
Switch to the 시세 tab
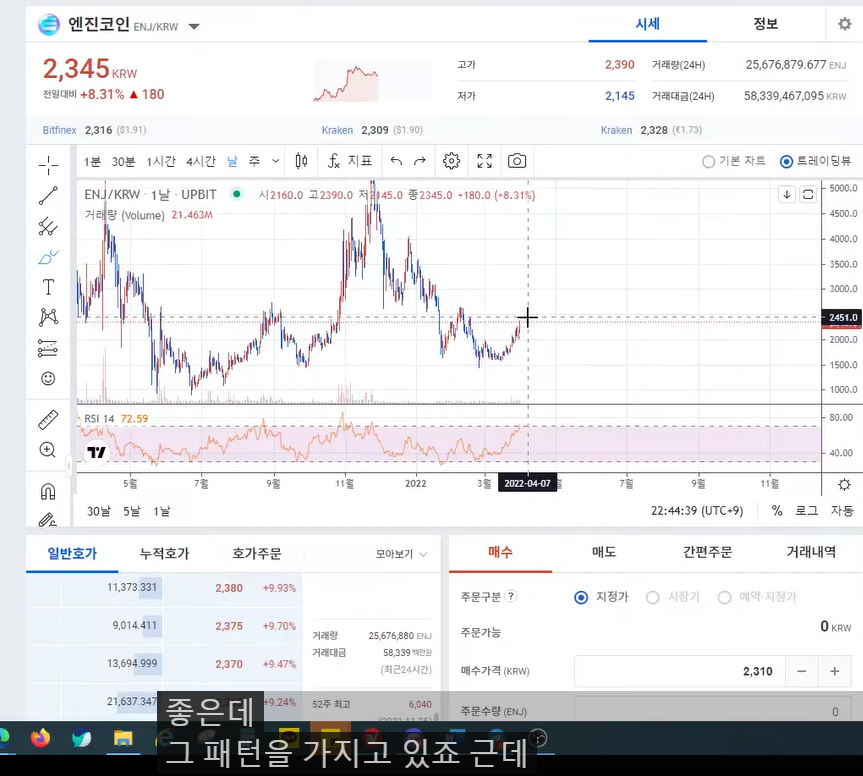coord(647,24)
